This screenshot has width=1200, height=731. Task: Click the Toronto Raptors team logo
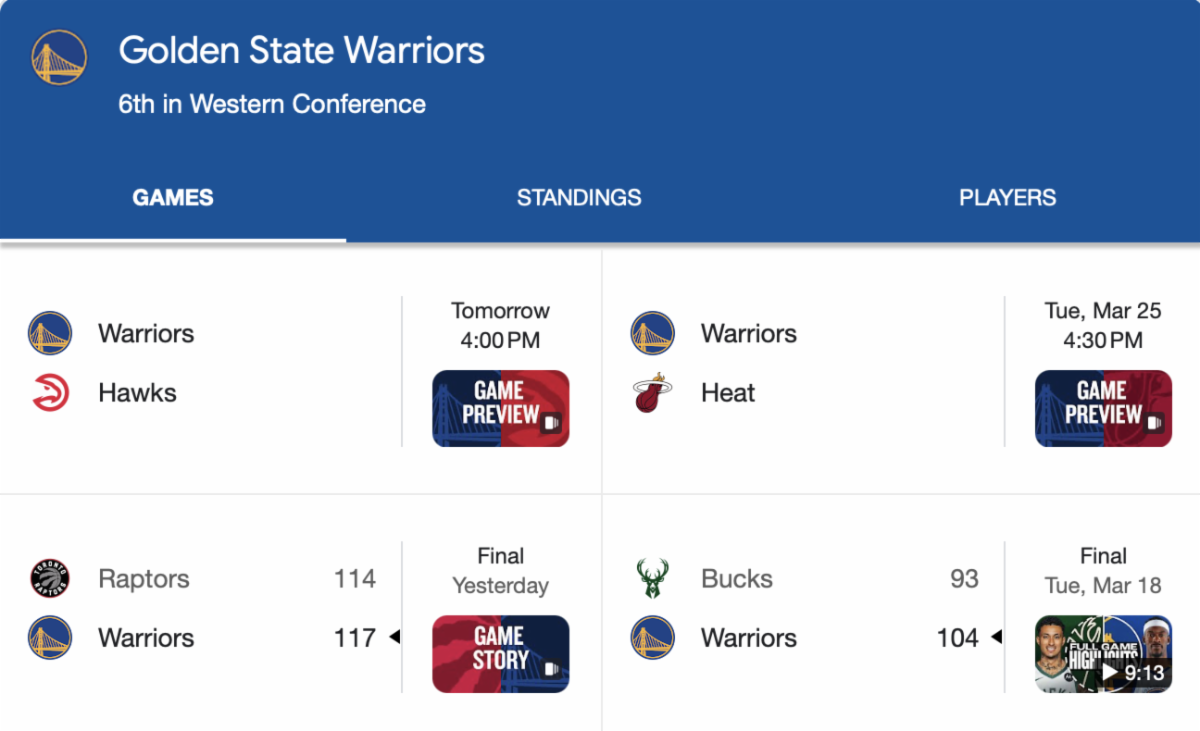[50, 579]
